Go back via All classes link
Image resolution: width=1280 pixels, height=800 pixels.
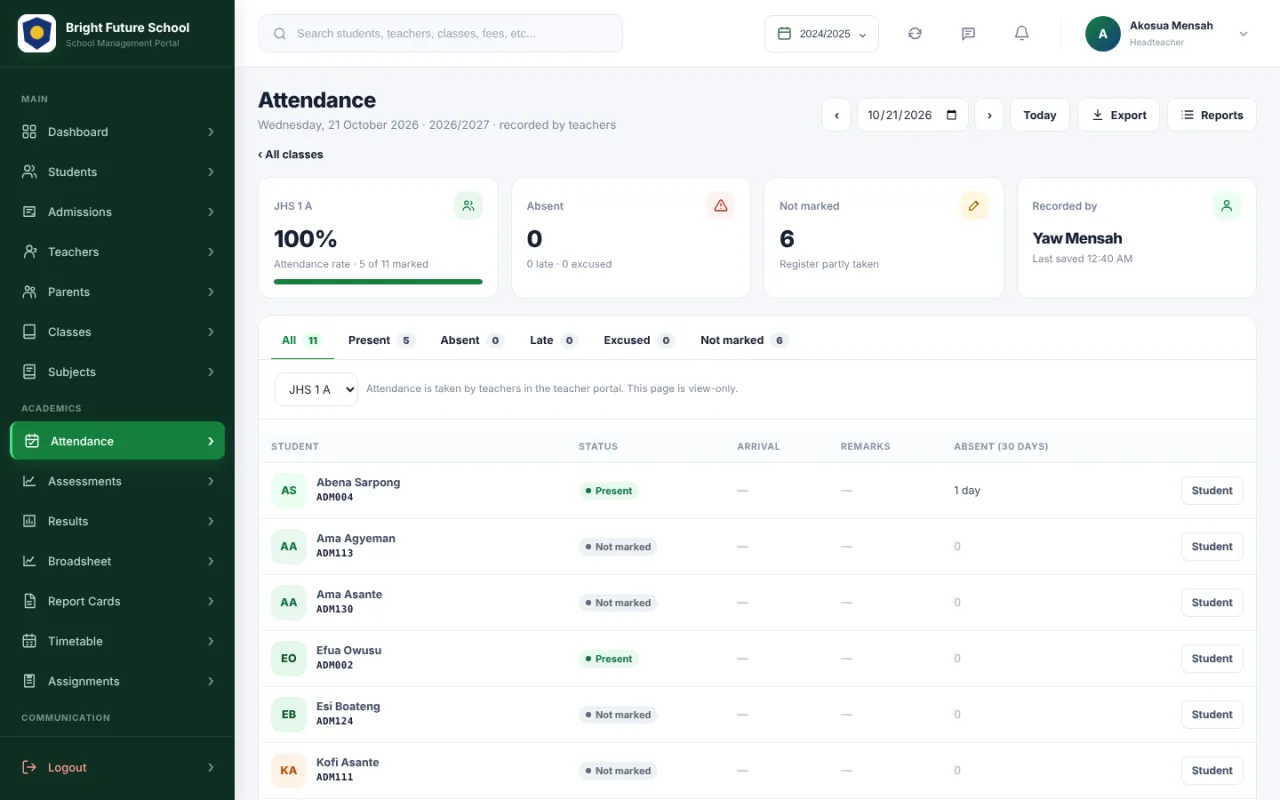click(291, 155)
